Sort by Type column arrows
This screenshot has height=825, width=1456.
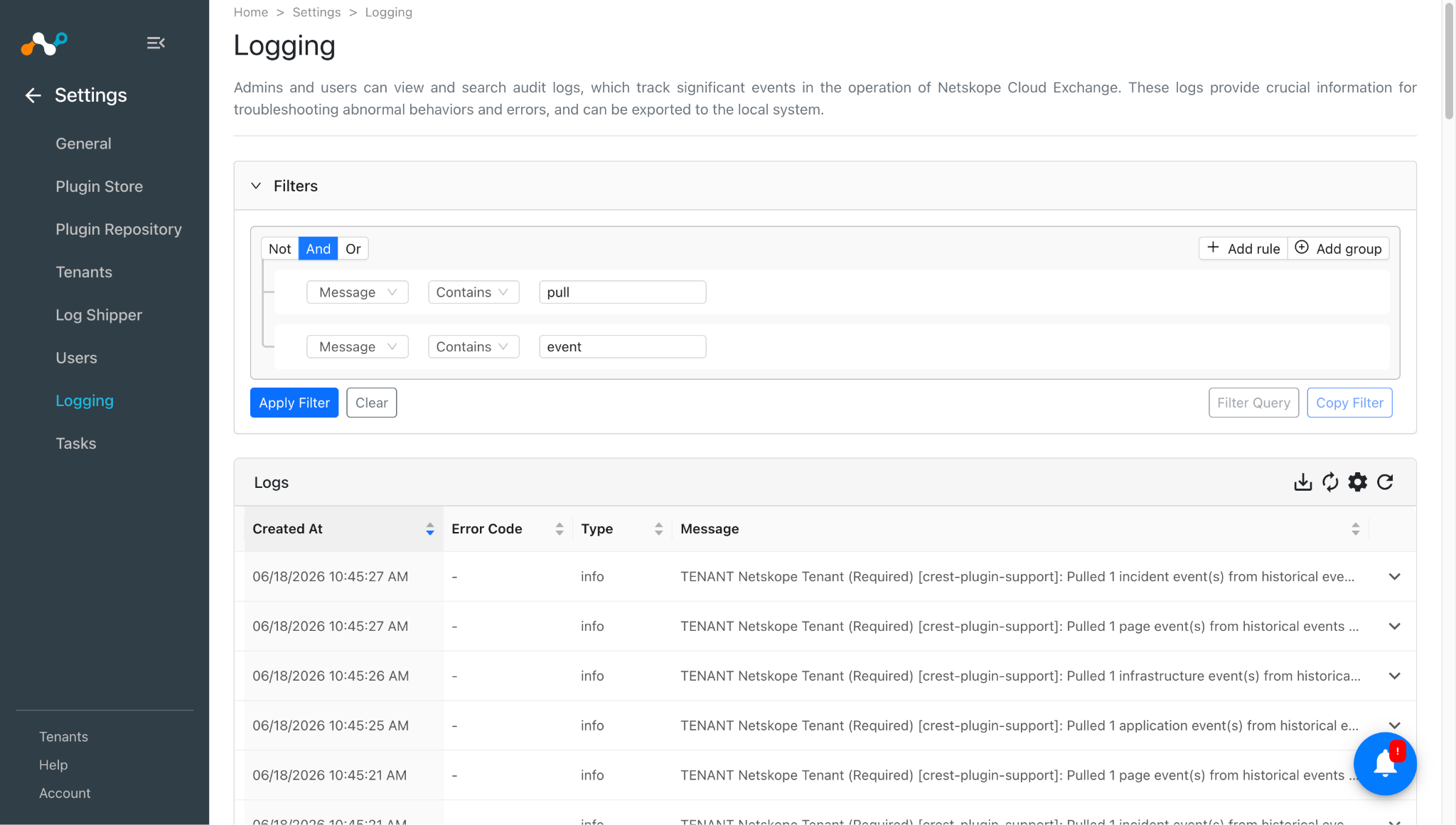pos(659,529)
